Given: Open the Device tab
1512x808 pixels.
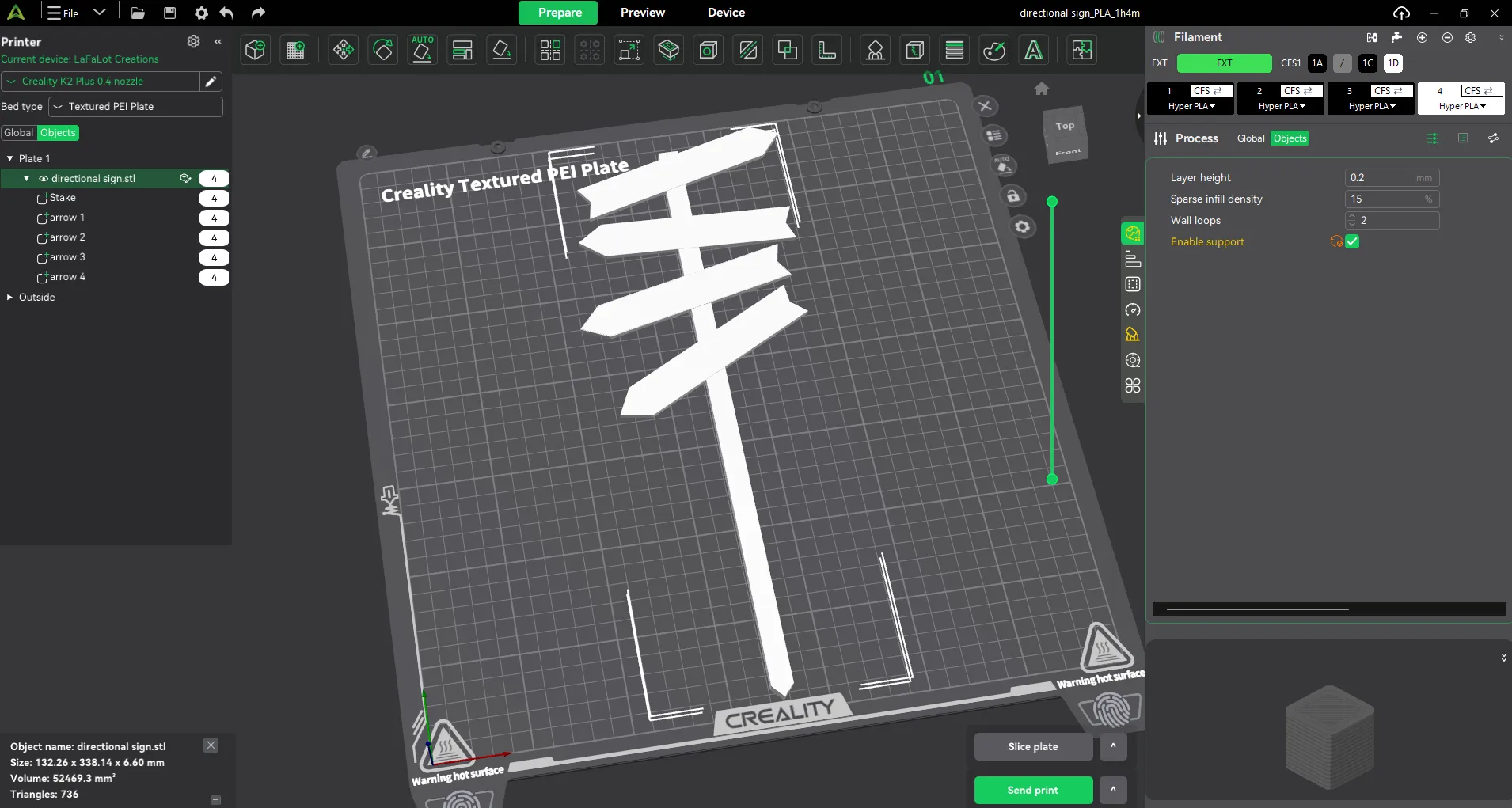Looking at the screenshot, I should tap(726, 13).
